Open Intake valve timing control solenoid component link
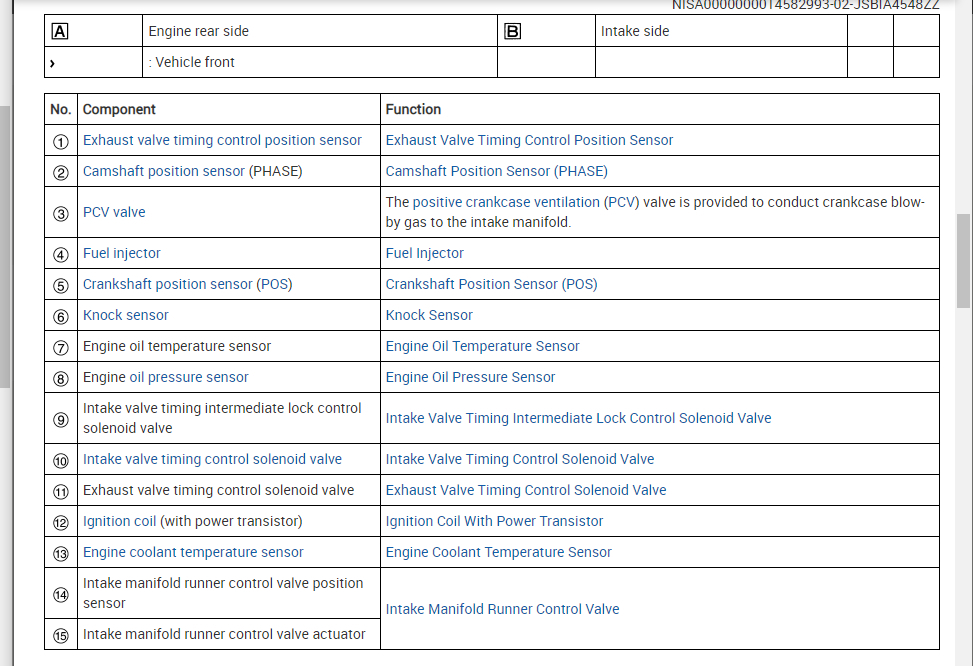Screen dimensions: 973x666 pos(212,459)
